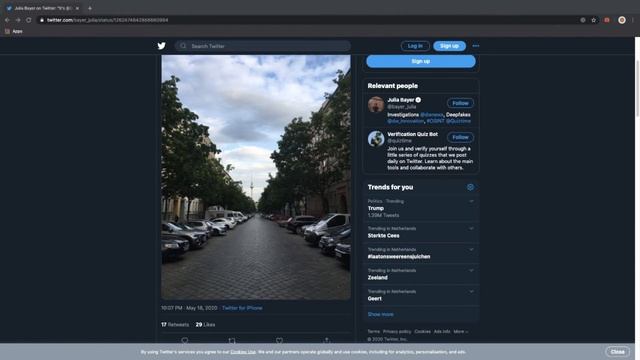
Task: Click the verified badge next to Julia Bayer
Action: tap(418, 100)
